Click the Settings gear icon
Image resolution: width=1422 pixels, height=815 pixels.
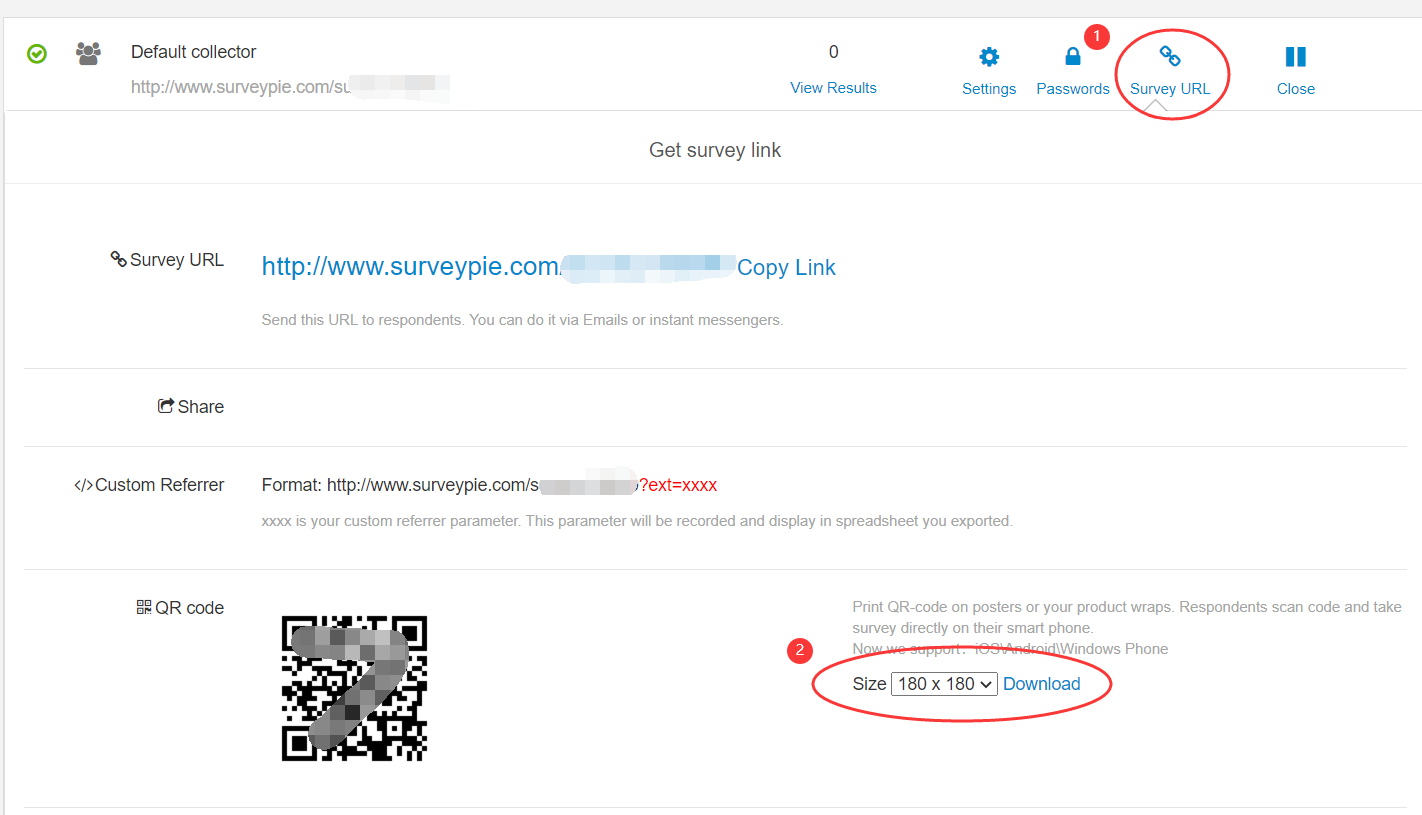point(988,57)
